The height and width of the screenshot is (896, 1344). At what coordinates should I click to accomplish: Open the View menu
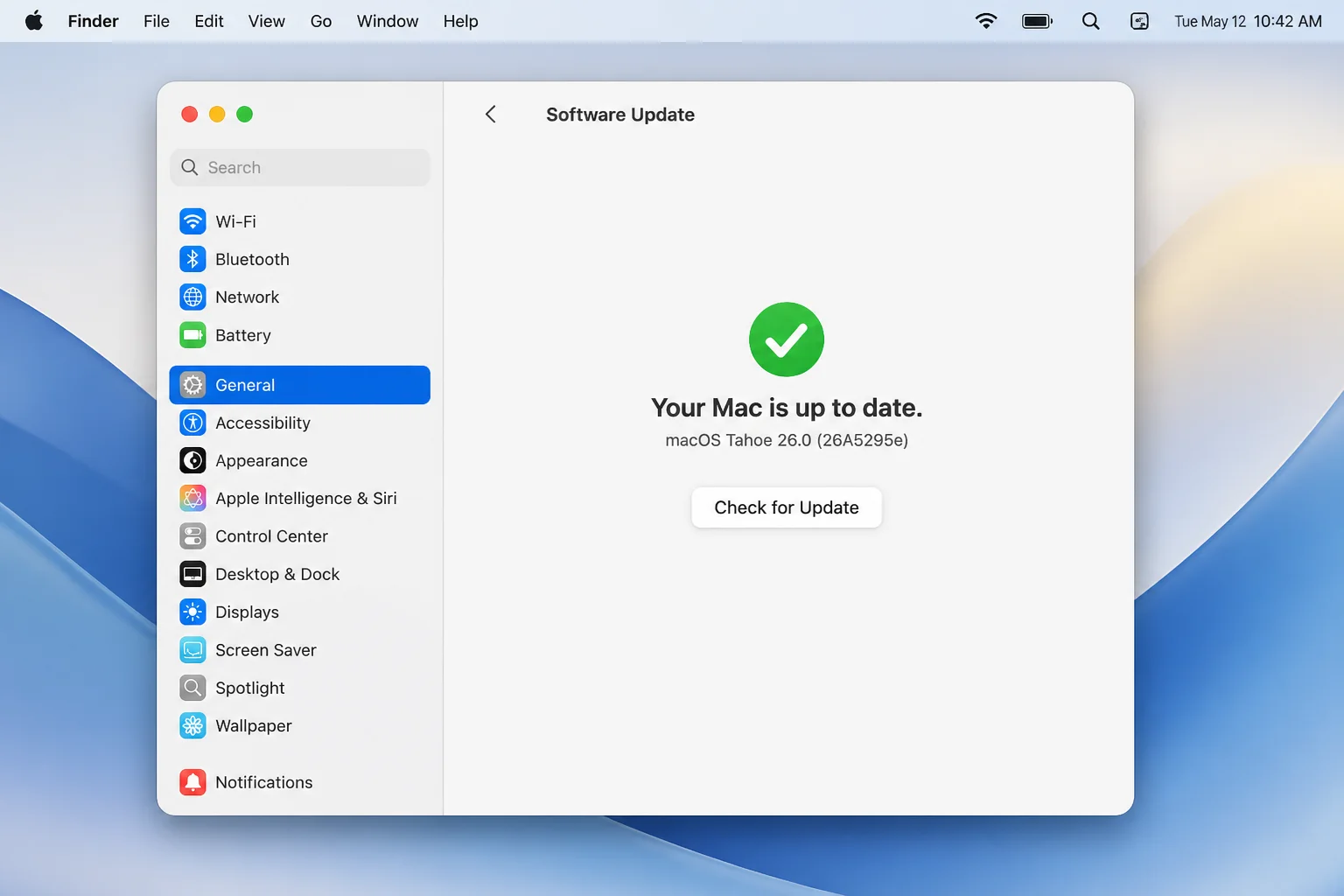(x=267, y=21)
